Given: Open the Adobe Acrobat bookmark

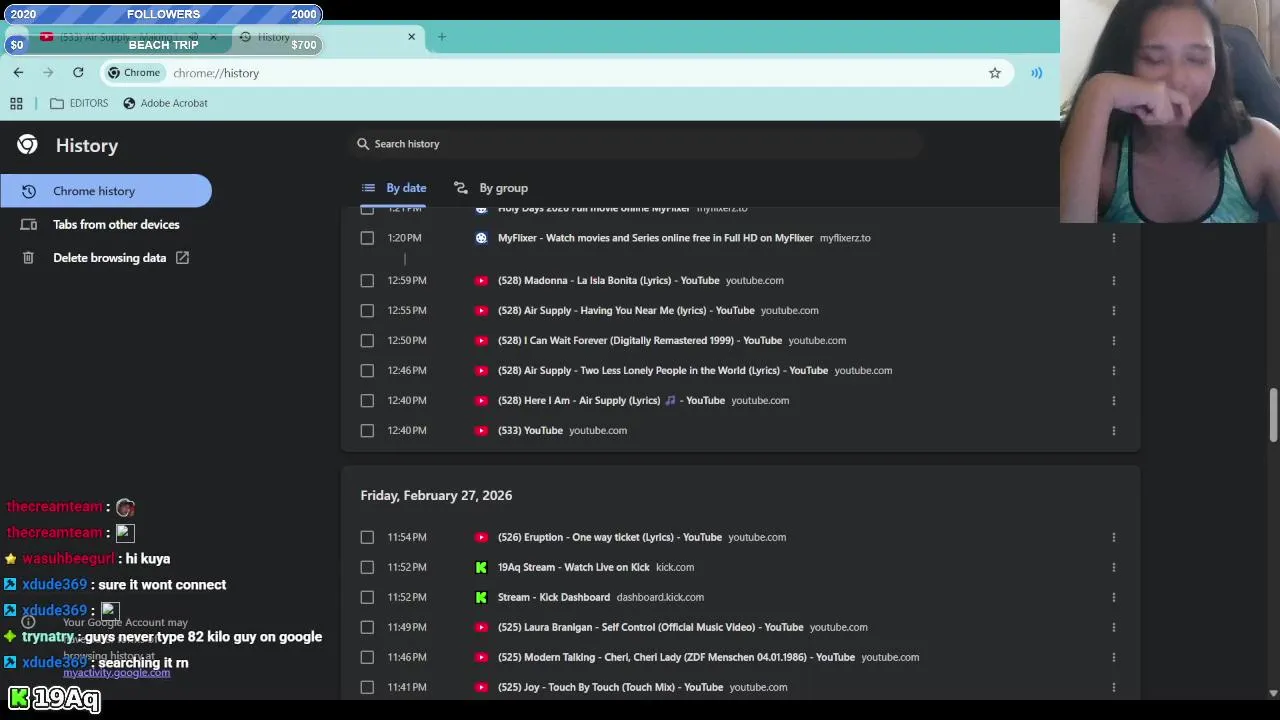Looking at the screenshot, I should click(x=165, y=103).
